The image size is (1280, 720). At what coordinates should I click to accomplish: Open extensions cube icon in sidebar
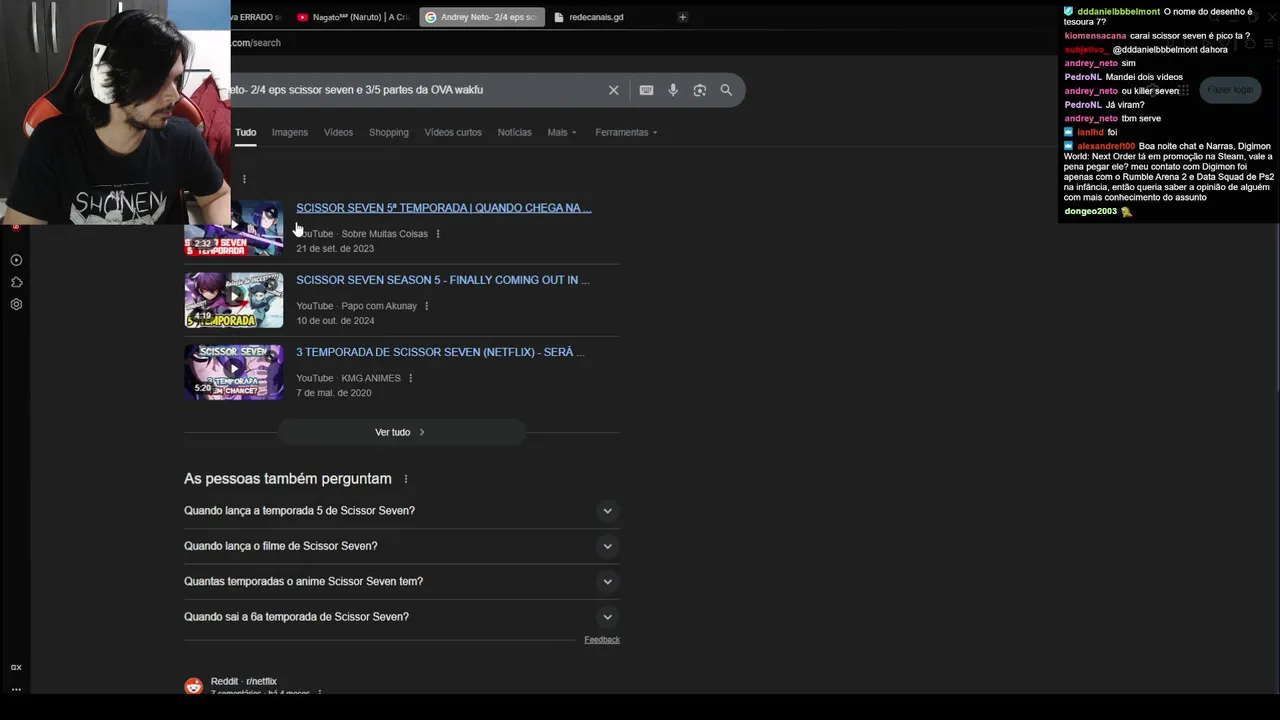click(x=16, y=282)
